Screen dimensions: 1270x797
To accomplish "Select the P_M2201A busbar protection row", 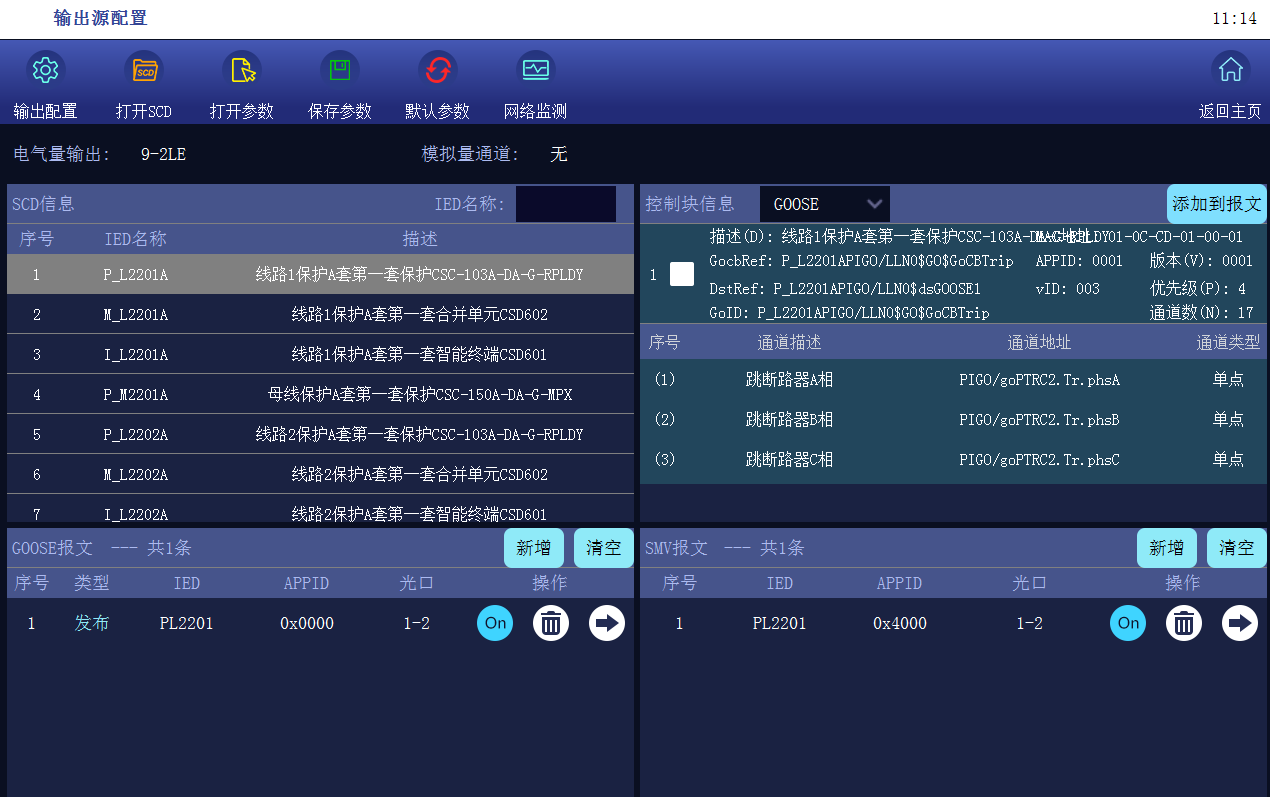I will [320, 395].
